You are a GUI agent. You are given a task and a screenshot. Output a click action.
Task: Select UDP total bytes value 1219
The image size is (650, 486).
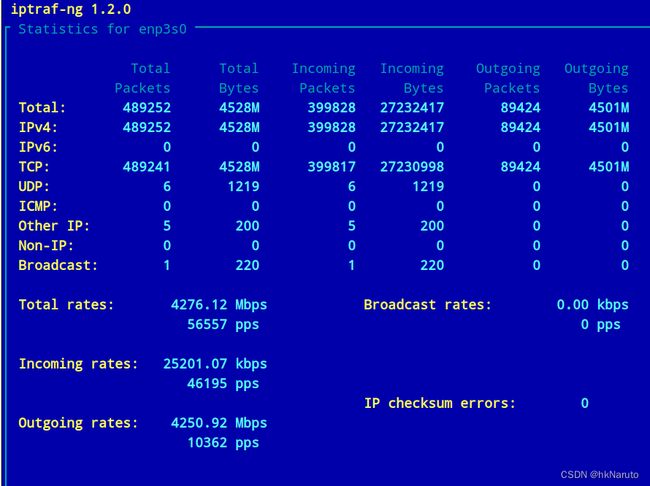243,187
